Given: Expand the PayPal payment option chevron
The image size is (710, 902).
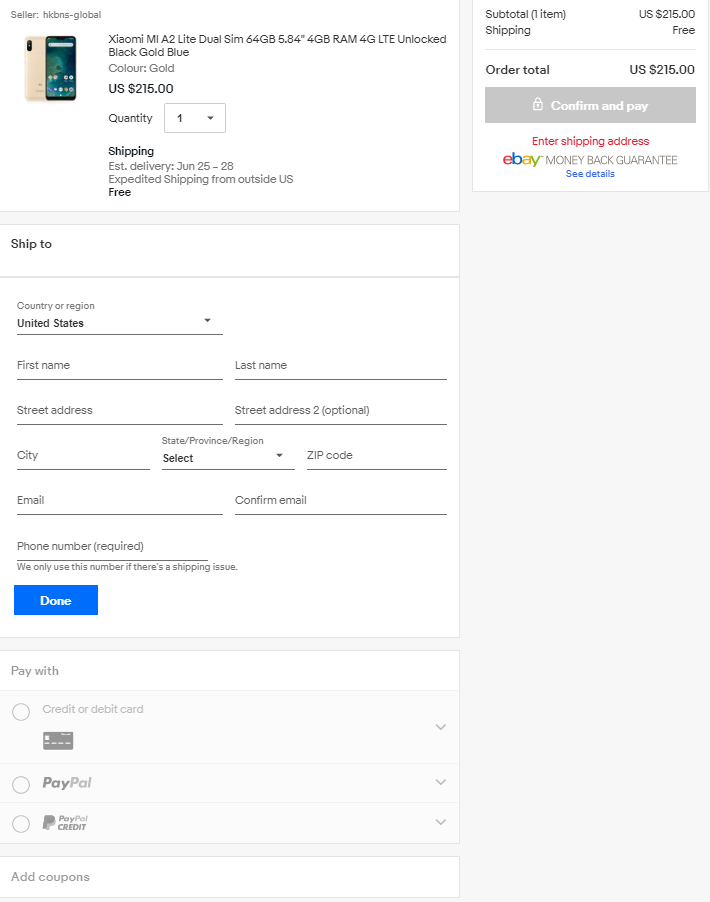Looking at the screenshot, I should click(440, 782).
